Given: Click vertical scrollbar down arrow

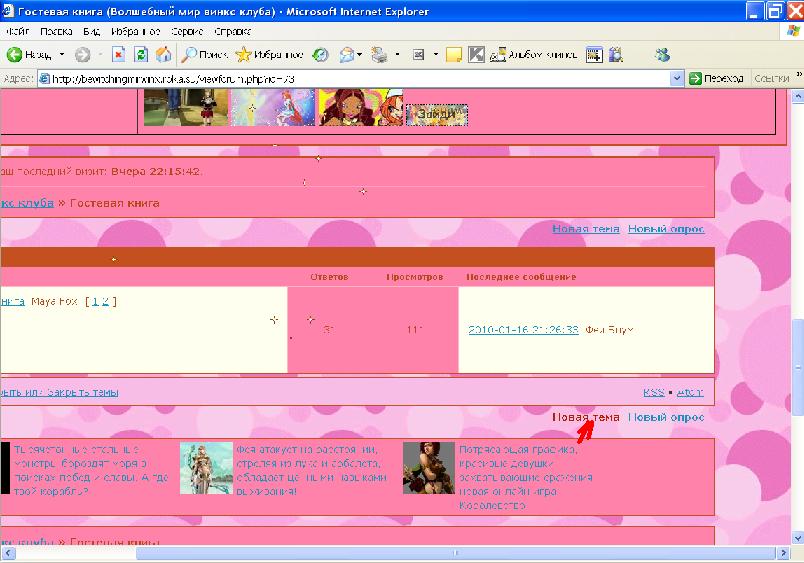Looking at the screenshot, I should point(797,538).
